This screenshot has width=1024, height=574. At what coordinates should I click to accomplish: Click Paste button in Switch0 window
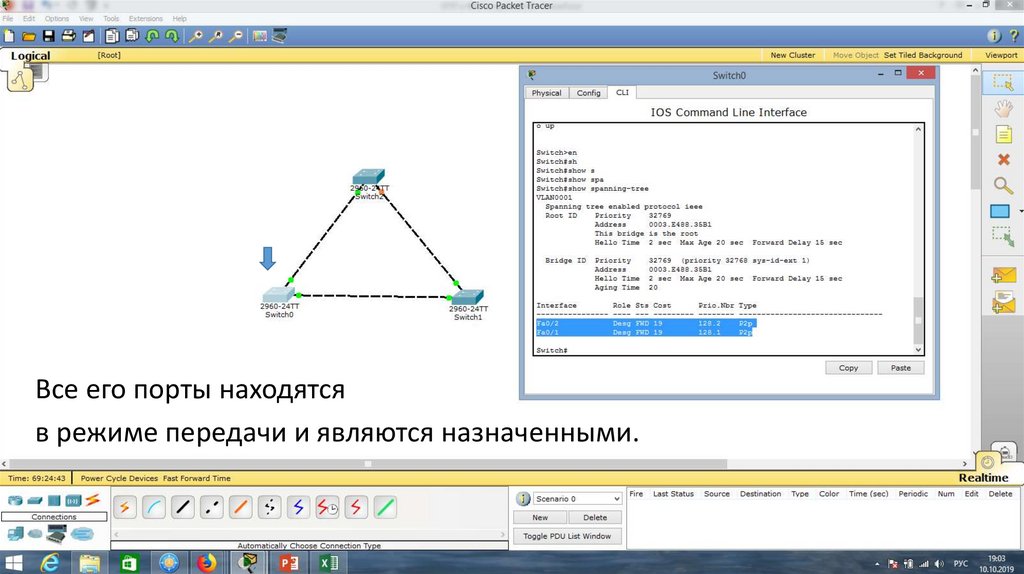901,368
